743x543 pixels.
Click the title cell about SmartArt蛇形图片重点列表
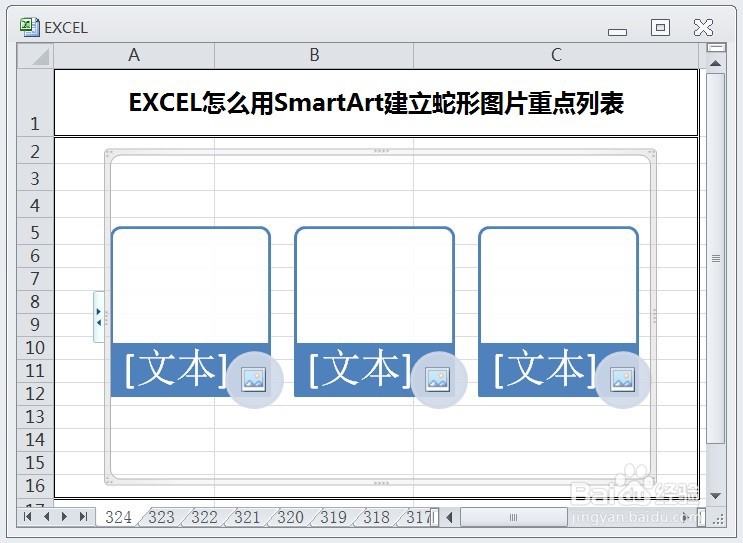(x=376, y=103)
